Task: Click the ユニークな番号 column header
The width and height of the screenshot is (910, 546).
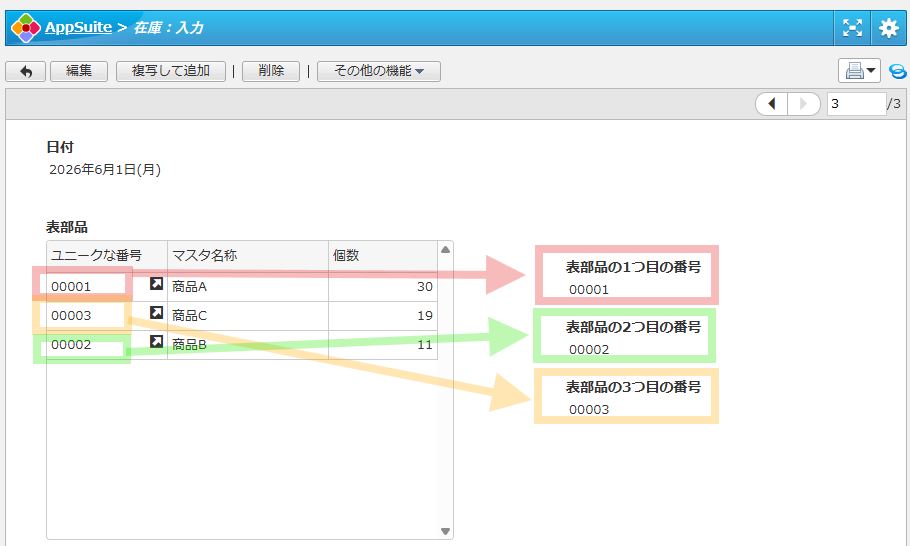Action: pyautogui.click(x=107, y=255)
